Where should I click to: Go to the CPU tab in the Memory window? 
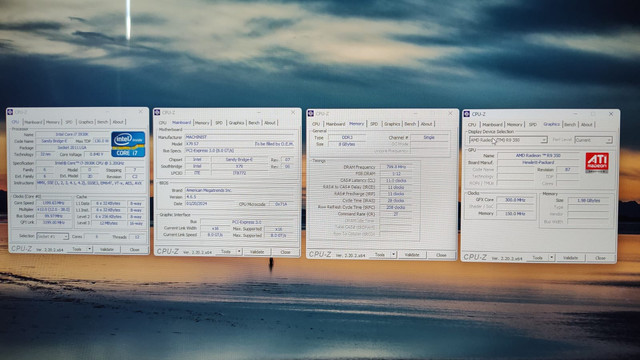pos(316,124)
